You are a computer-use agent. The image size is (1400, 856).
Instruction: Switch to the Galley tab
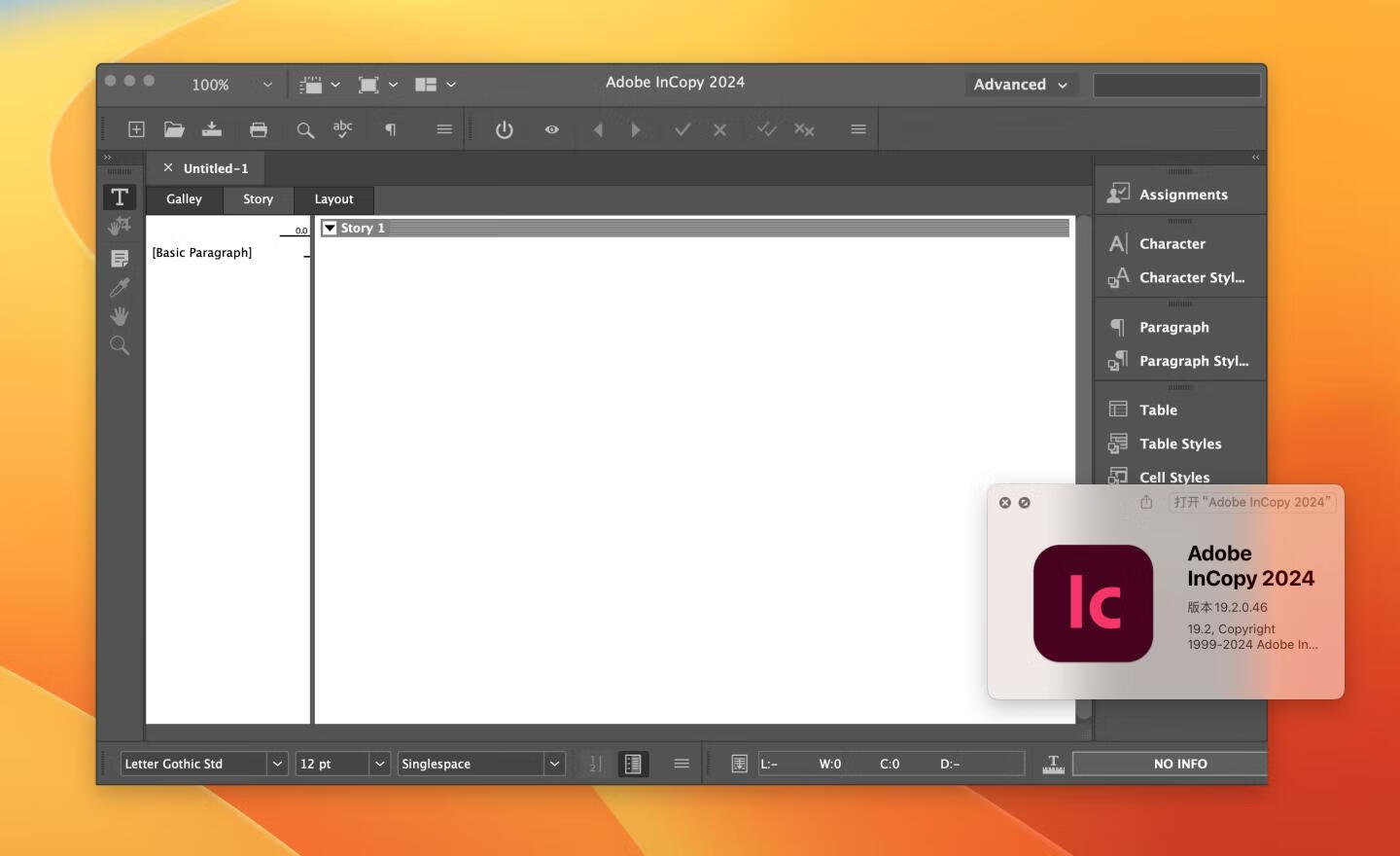pos(184,199)
